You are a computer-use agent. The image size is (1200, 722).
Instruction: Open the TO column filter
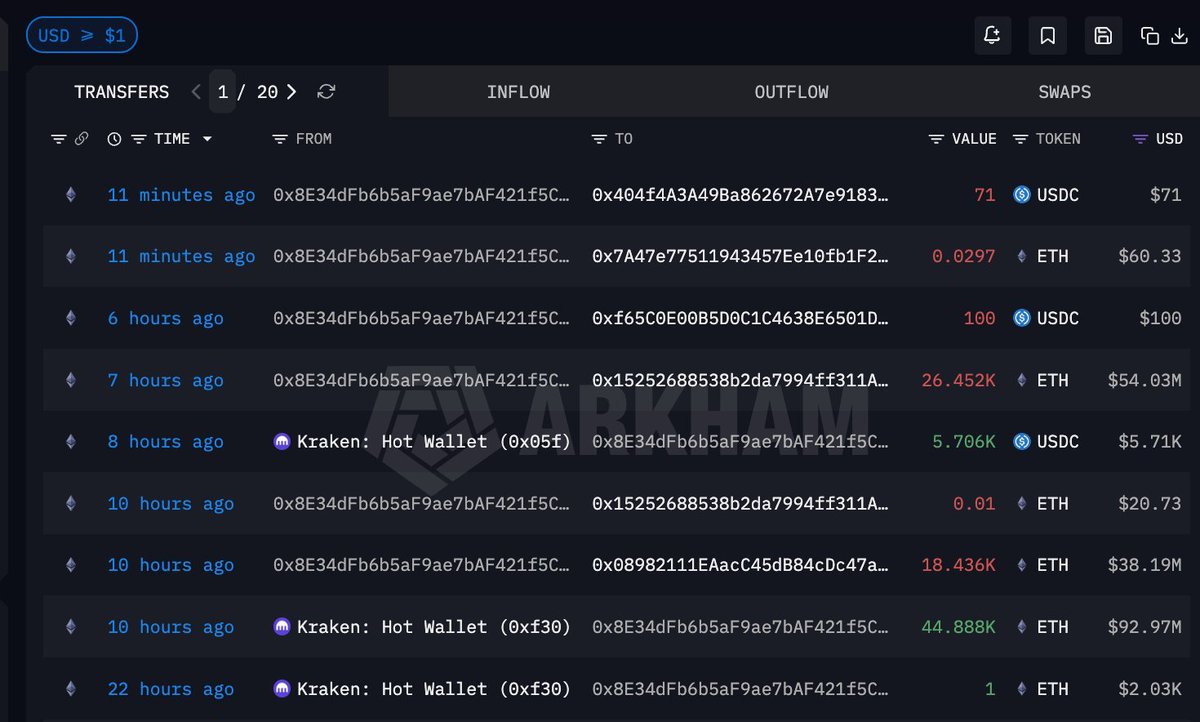pos(599,139)
